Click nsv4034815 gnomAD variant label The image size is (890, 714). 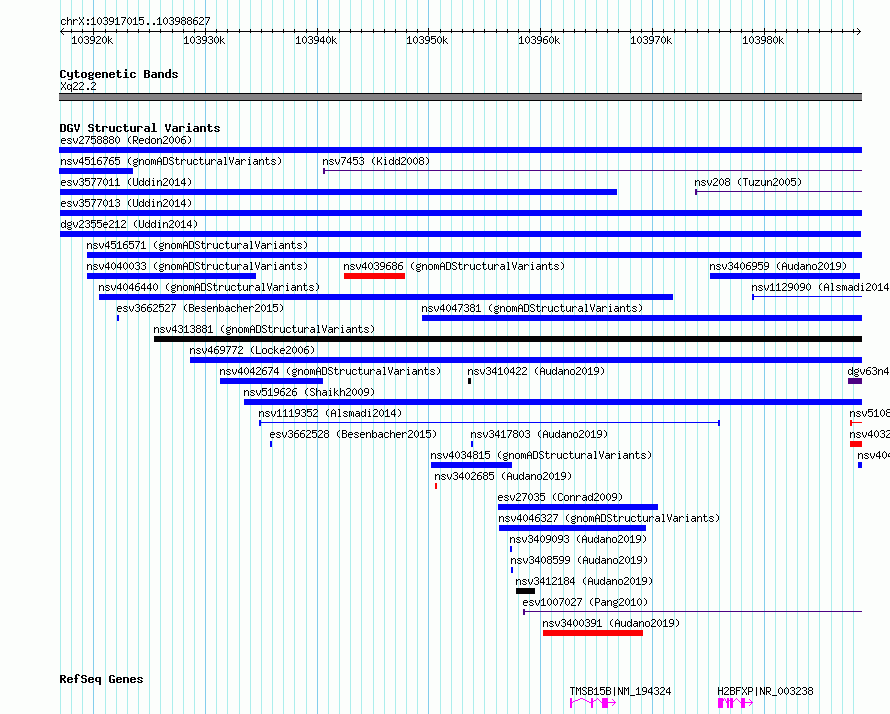click(x=541, y=455)
